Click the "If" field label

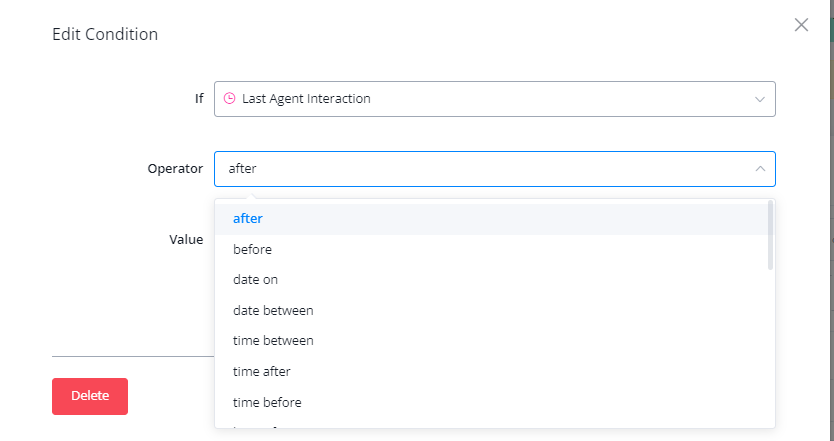pos(199,99)
